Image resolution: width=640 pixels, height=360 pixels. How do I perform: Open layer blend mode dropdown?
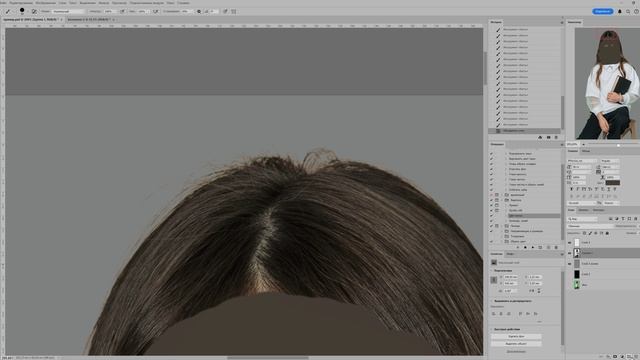(591, 226)
